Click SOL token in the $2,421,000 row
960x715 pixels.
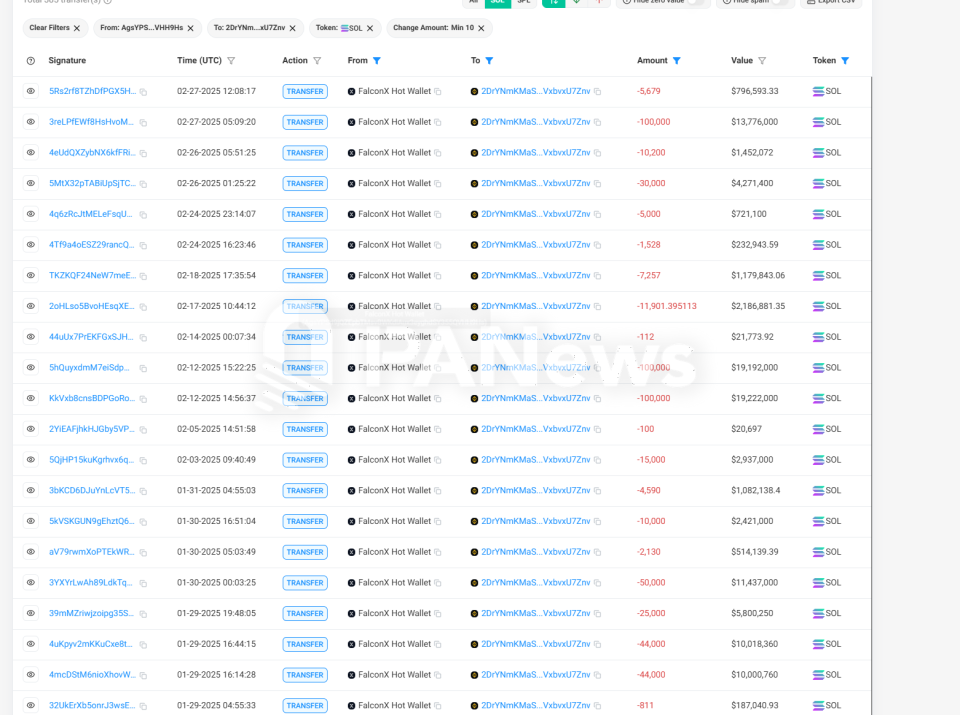[x=827, y=521]
